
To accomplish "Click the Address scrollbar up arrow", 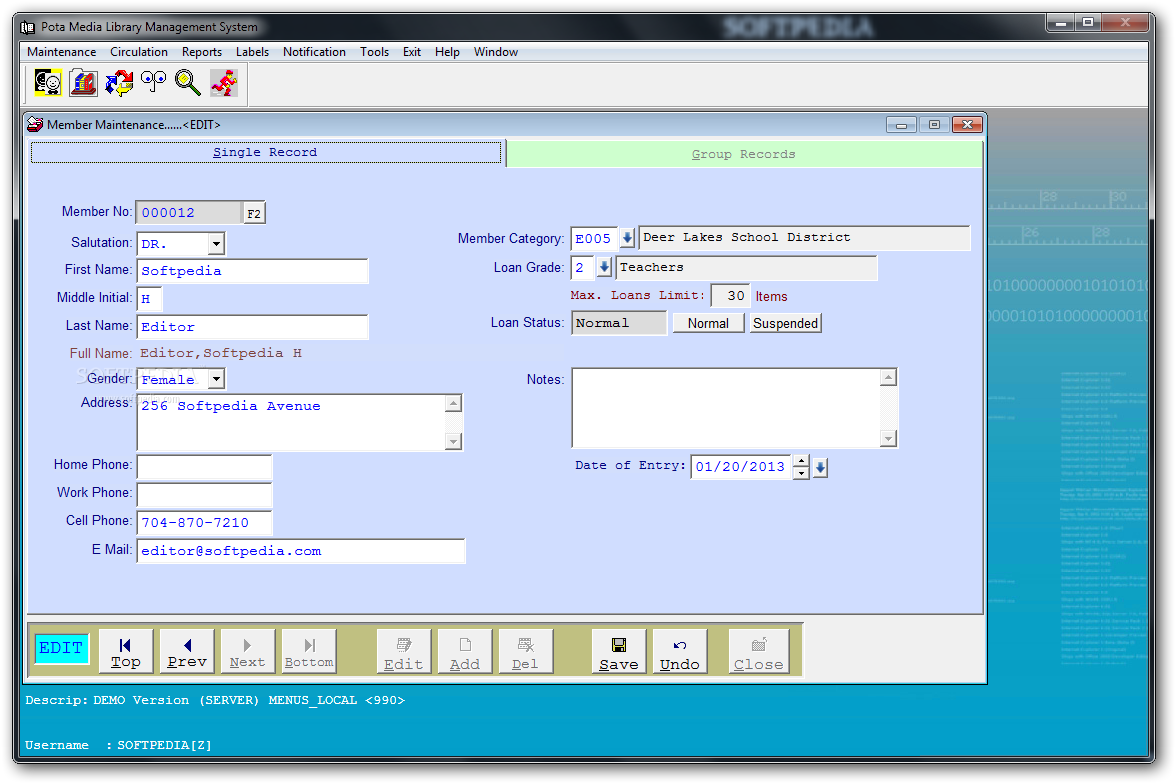I will (453, 404).
